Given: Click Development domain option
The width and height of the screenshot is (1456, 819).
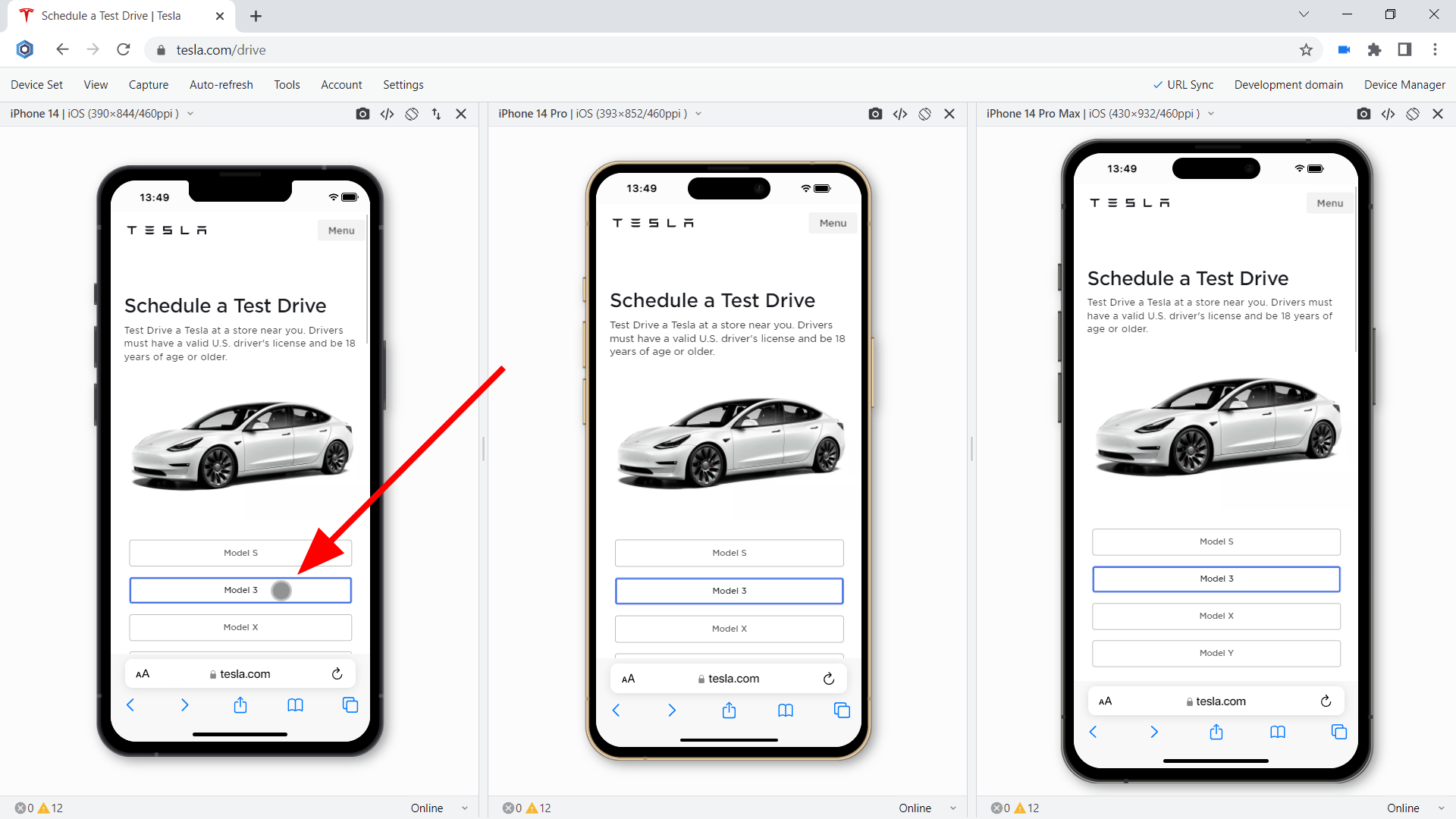Looking at the screenshot, I should (x=1288, y=85).
